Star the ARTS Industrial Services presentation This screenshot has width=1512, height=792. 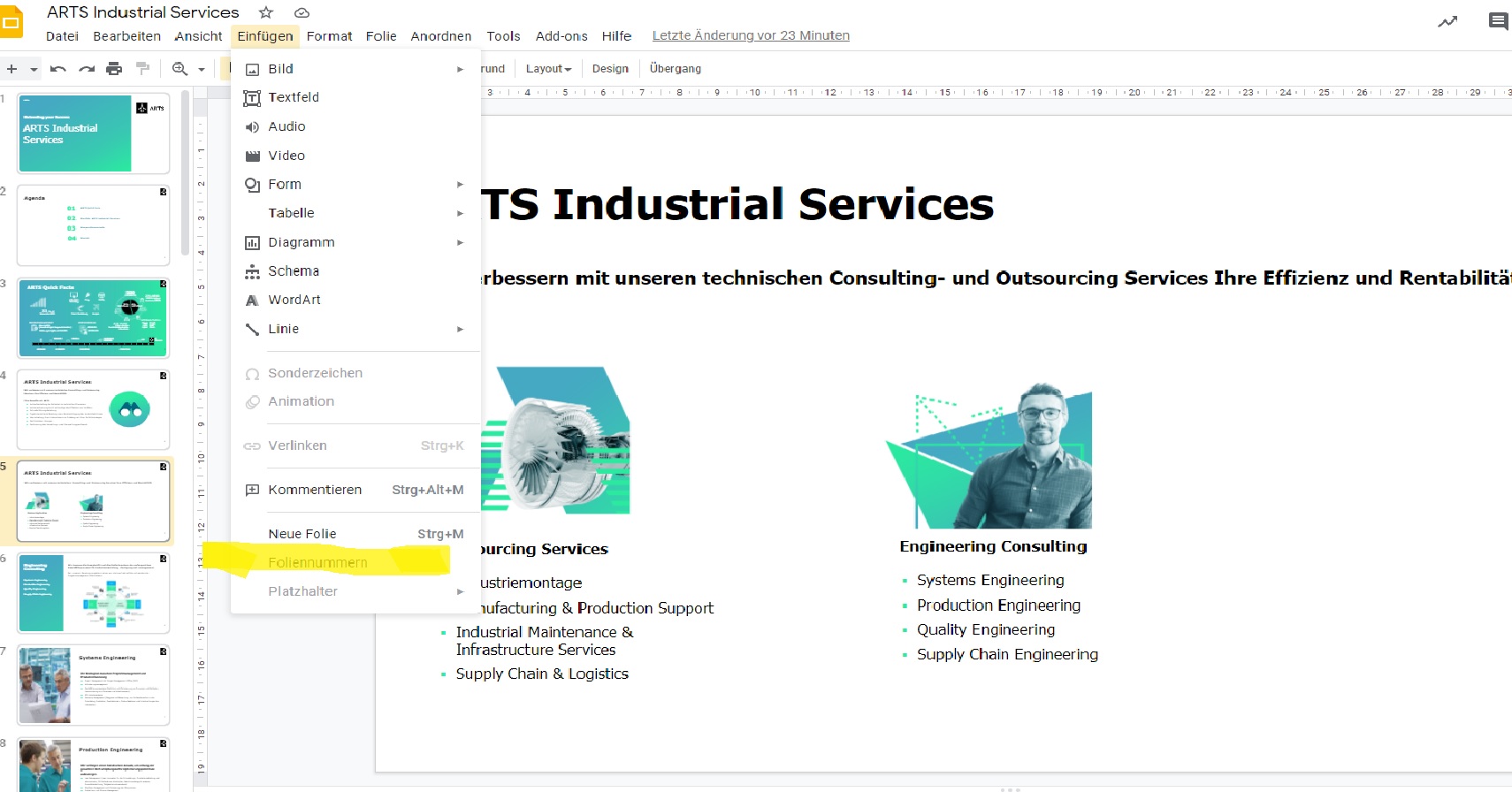(265, 12)
